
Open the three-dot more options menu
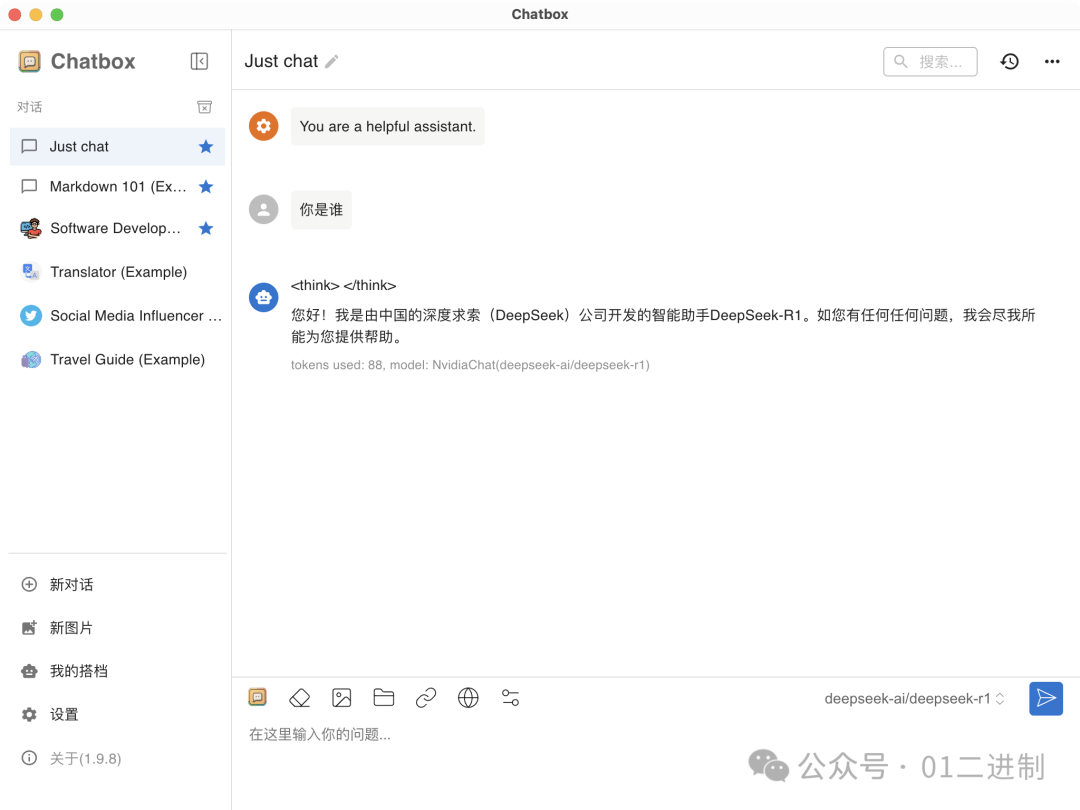[1052, 61]
